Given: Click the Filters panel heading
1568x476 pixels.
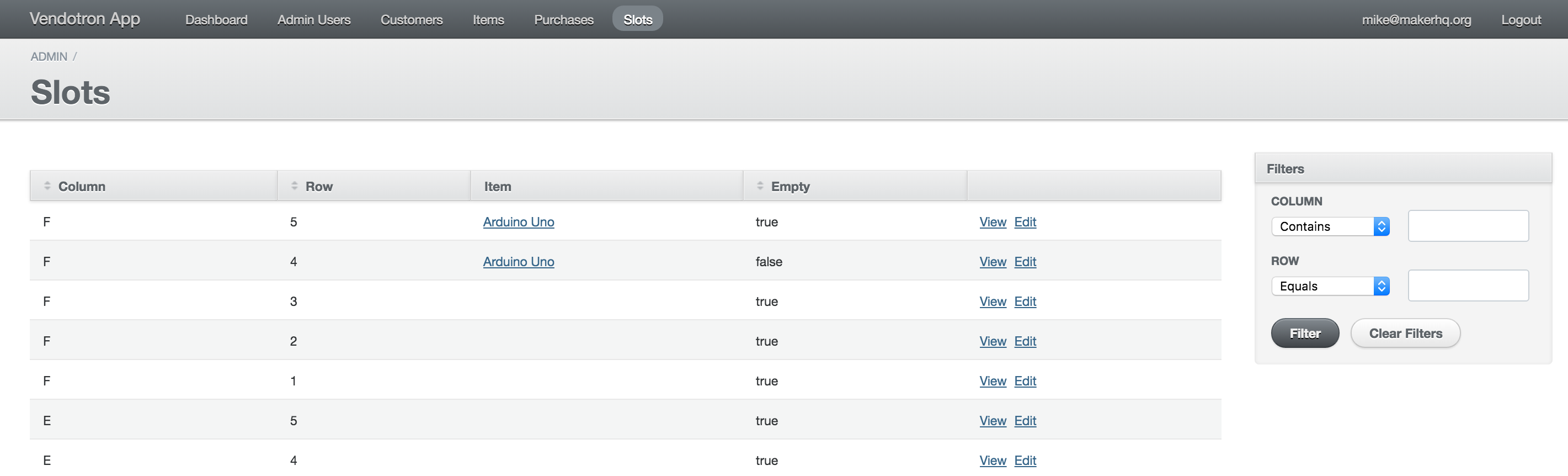Looking at the screenshot, I should point(1285,169).
